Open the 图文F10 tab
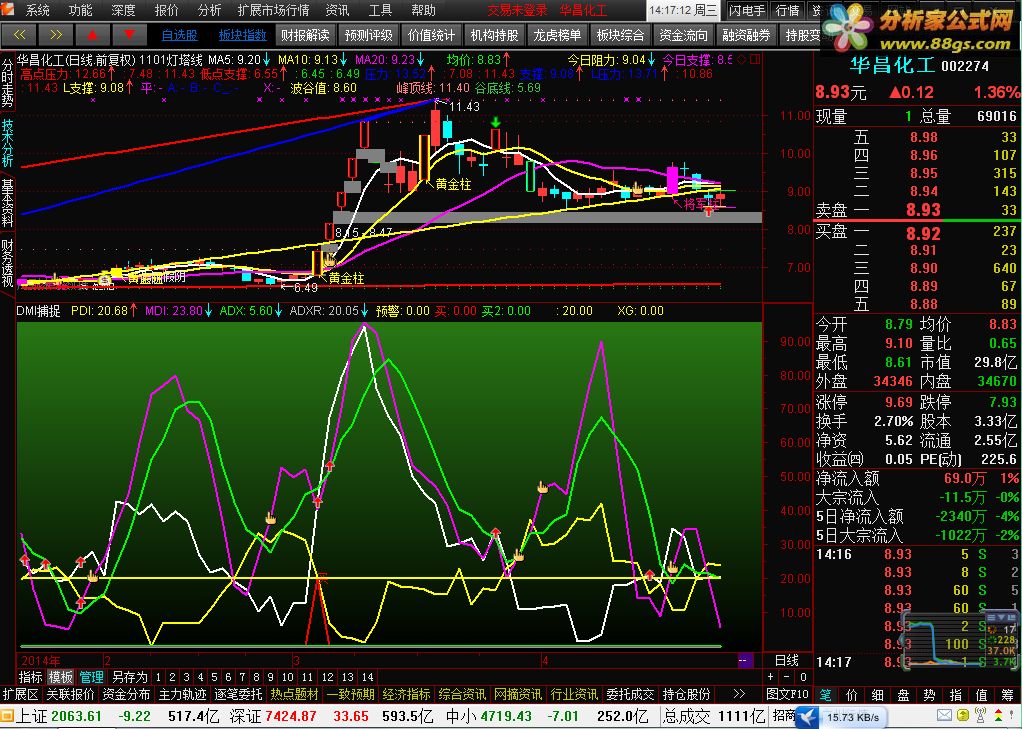 click(x=788, y=694)
